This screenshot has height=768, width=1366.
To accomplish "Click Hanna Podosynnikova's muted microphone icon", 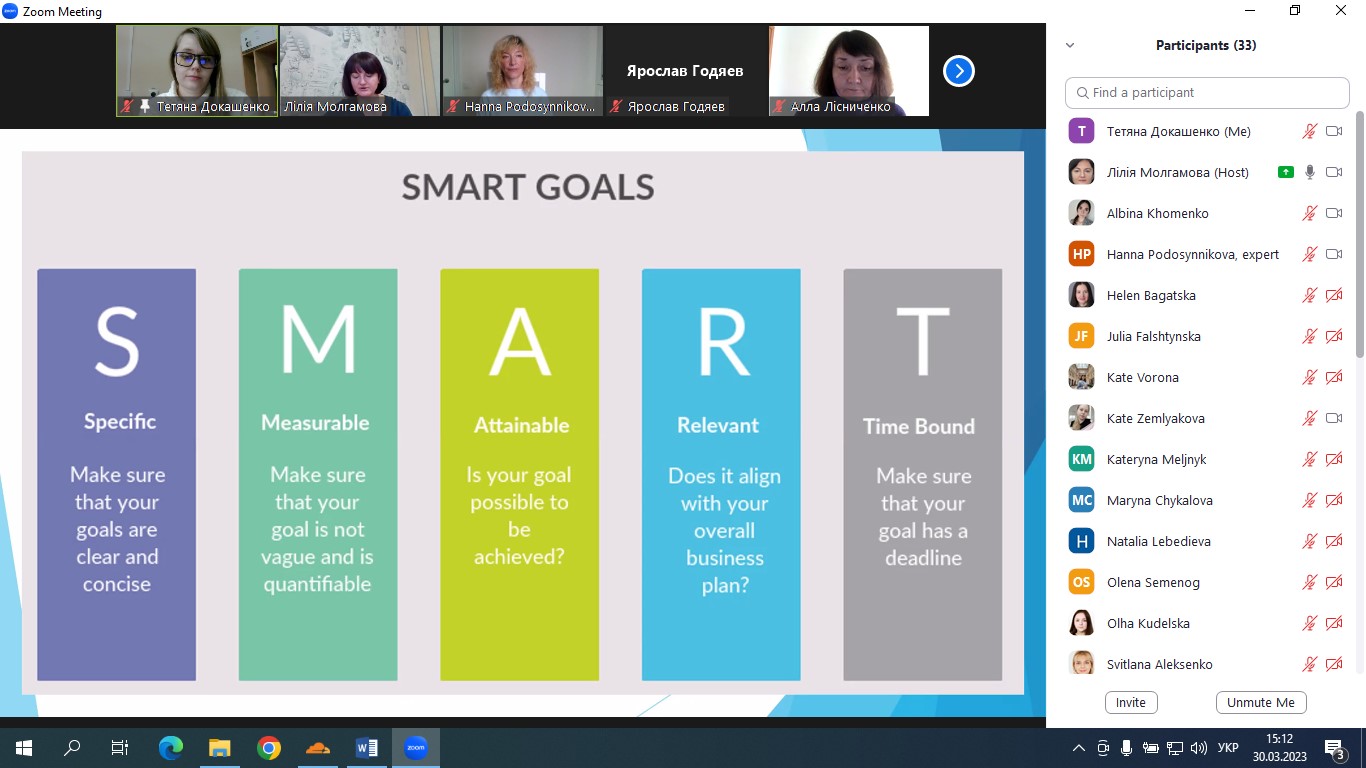I will (1310, 254).
